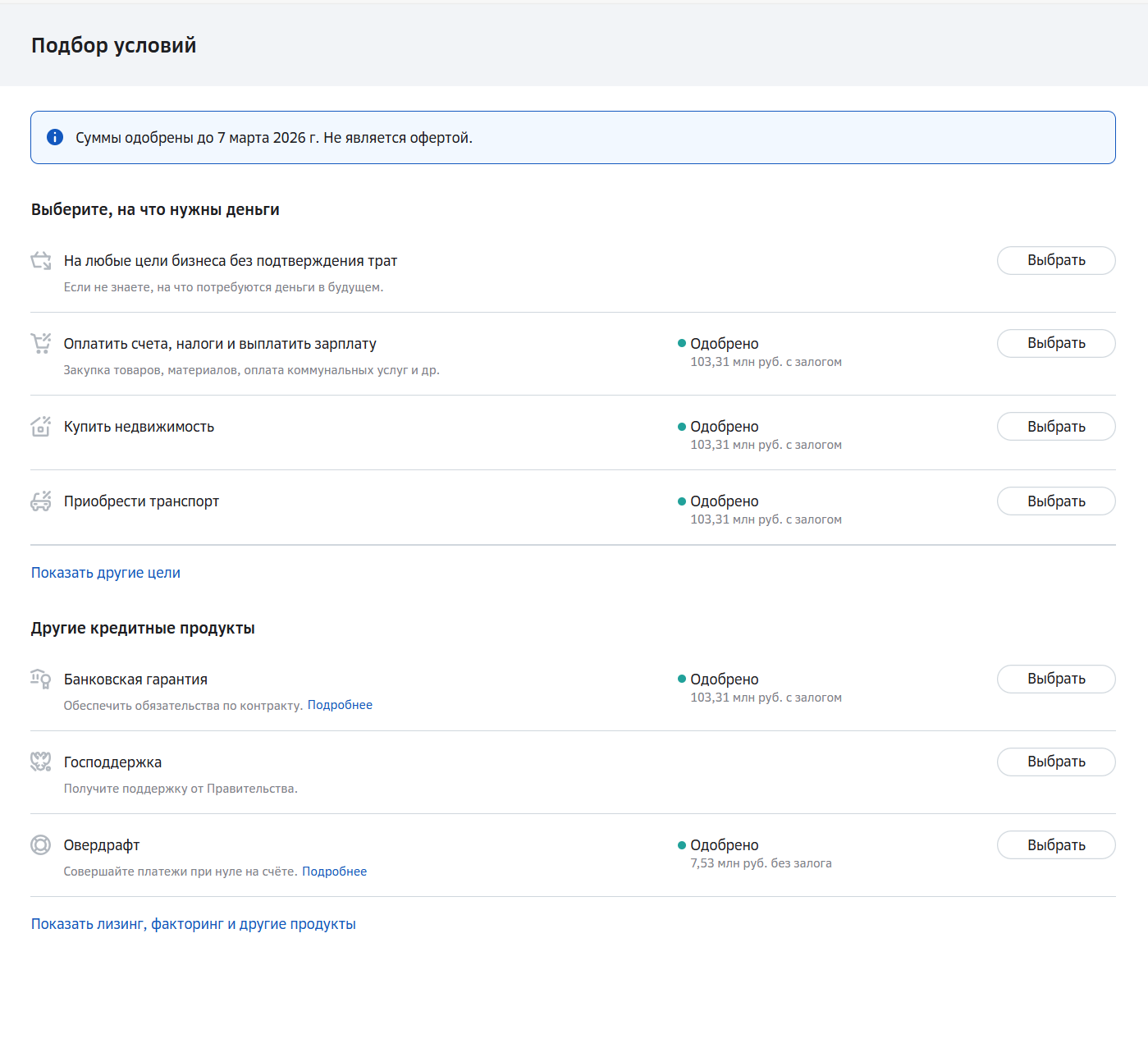Click the any-business-goals basket icon
The height and width of the screenshot is (1057, 1148).
(x=41, y=261)
